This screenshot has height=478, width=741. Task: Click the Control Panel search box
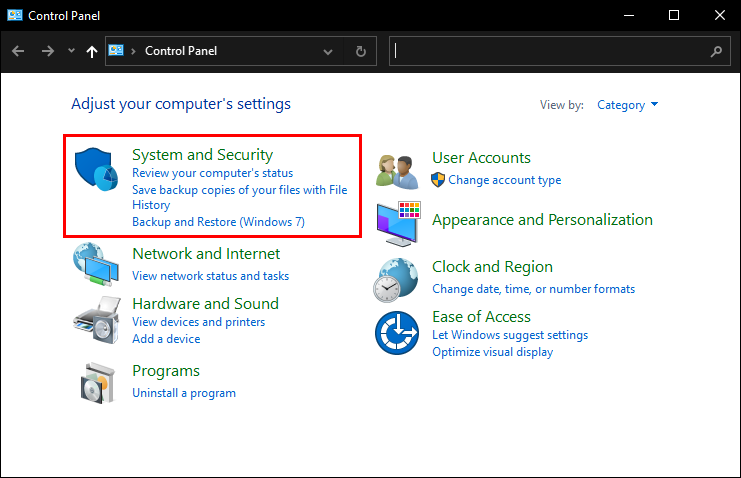pyautogui.click(x=550, y=51)
